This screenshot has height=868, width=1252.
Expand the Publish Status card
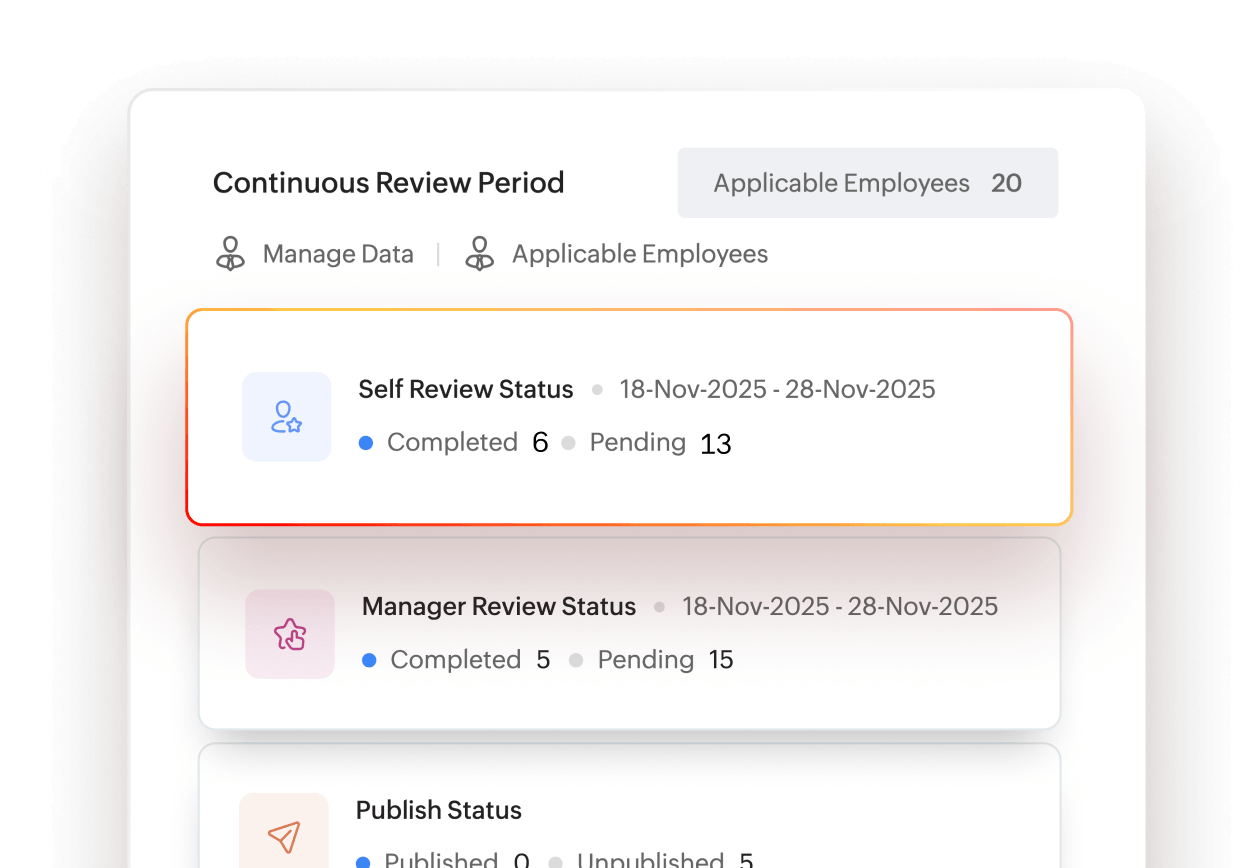[628, 810]
